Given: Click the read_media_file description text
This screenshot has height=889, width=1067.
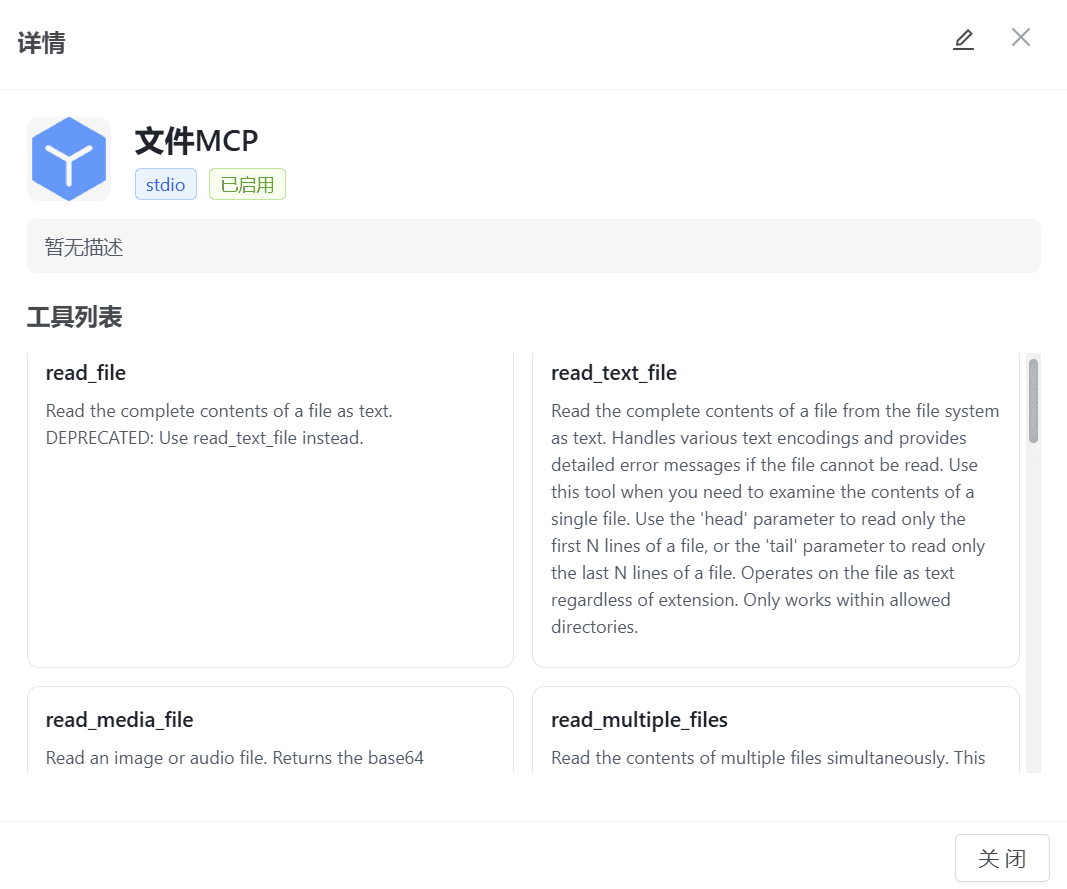Looking at the screenshot, I should click(x=235, y=758).
